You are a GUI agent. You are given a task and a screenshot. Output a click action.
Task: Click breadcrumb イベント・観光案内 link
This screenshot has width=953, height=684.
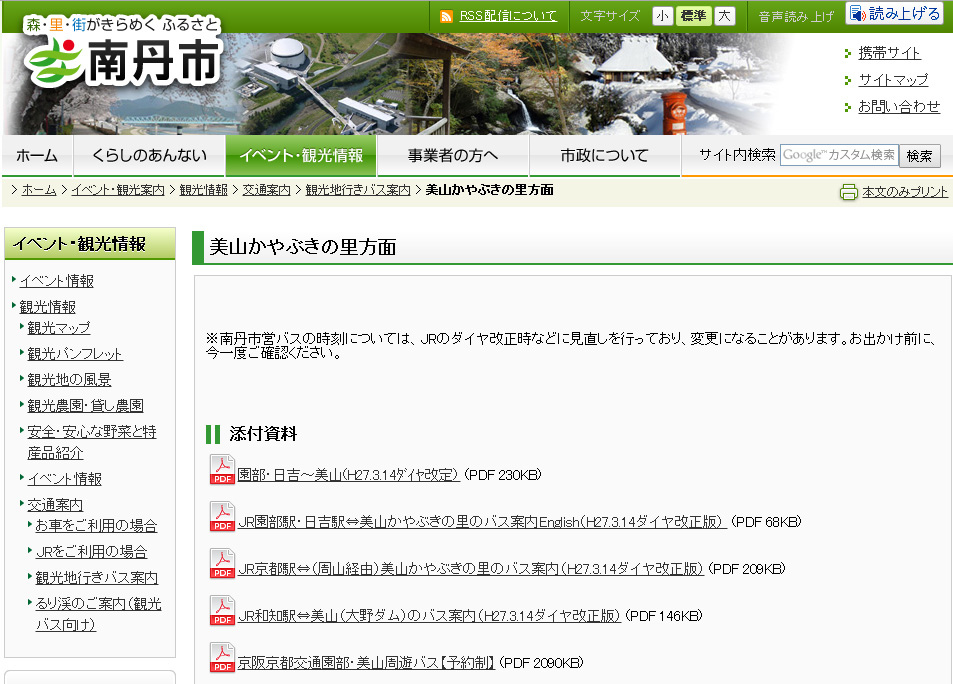[118, 190]
